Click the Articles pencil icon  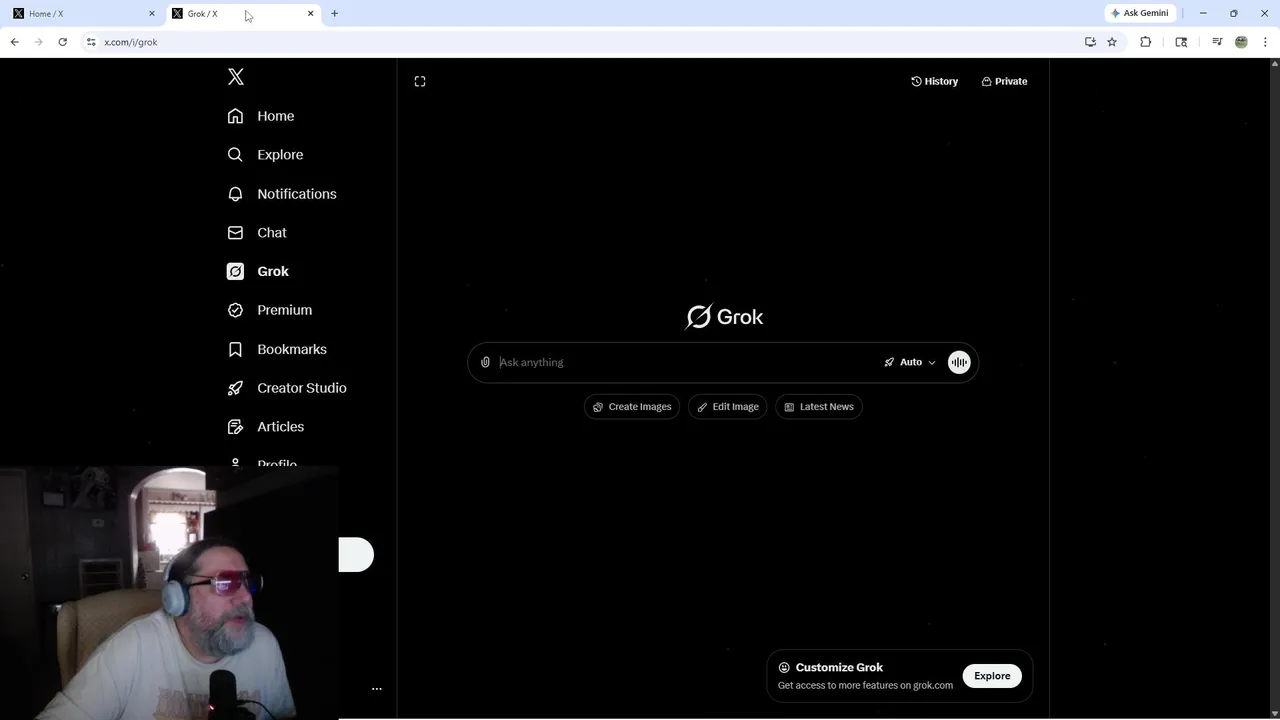(x=235, y=427)
